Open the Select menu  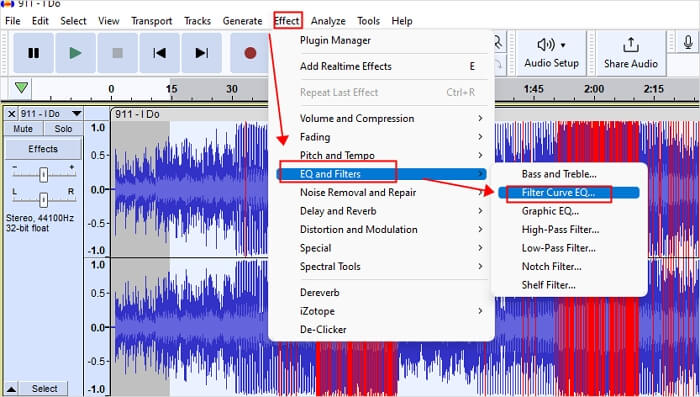coord(73,21)
